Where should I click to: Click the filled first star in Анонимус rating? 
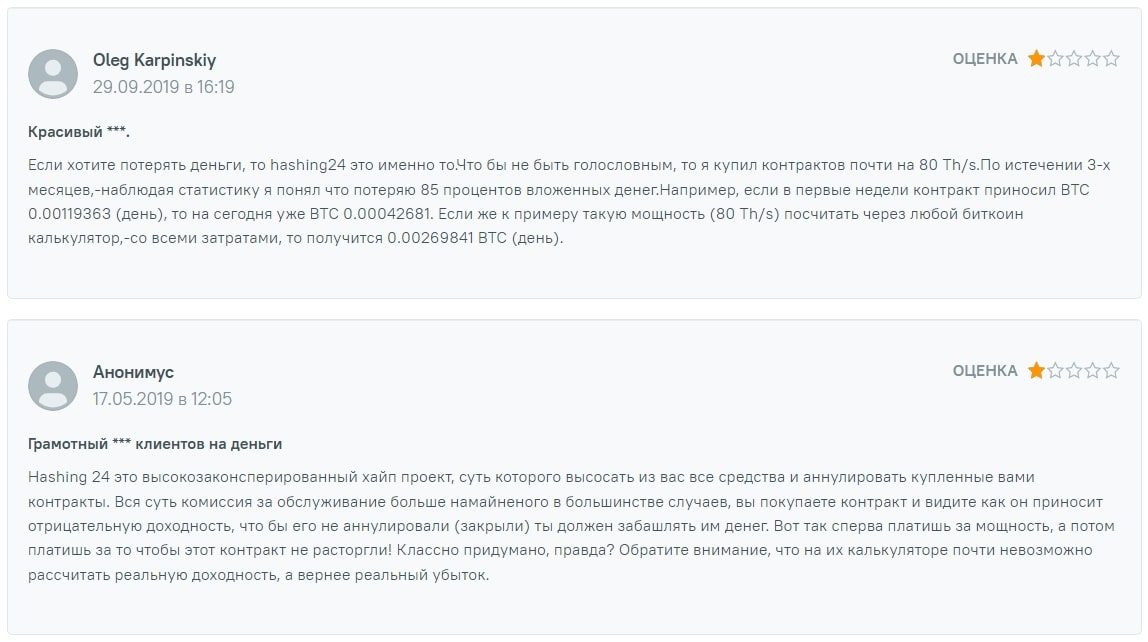point(1036,371)
